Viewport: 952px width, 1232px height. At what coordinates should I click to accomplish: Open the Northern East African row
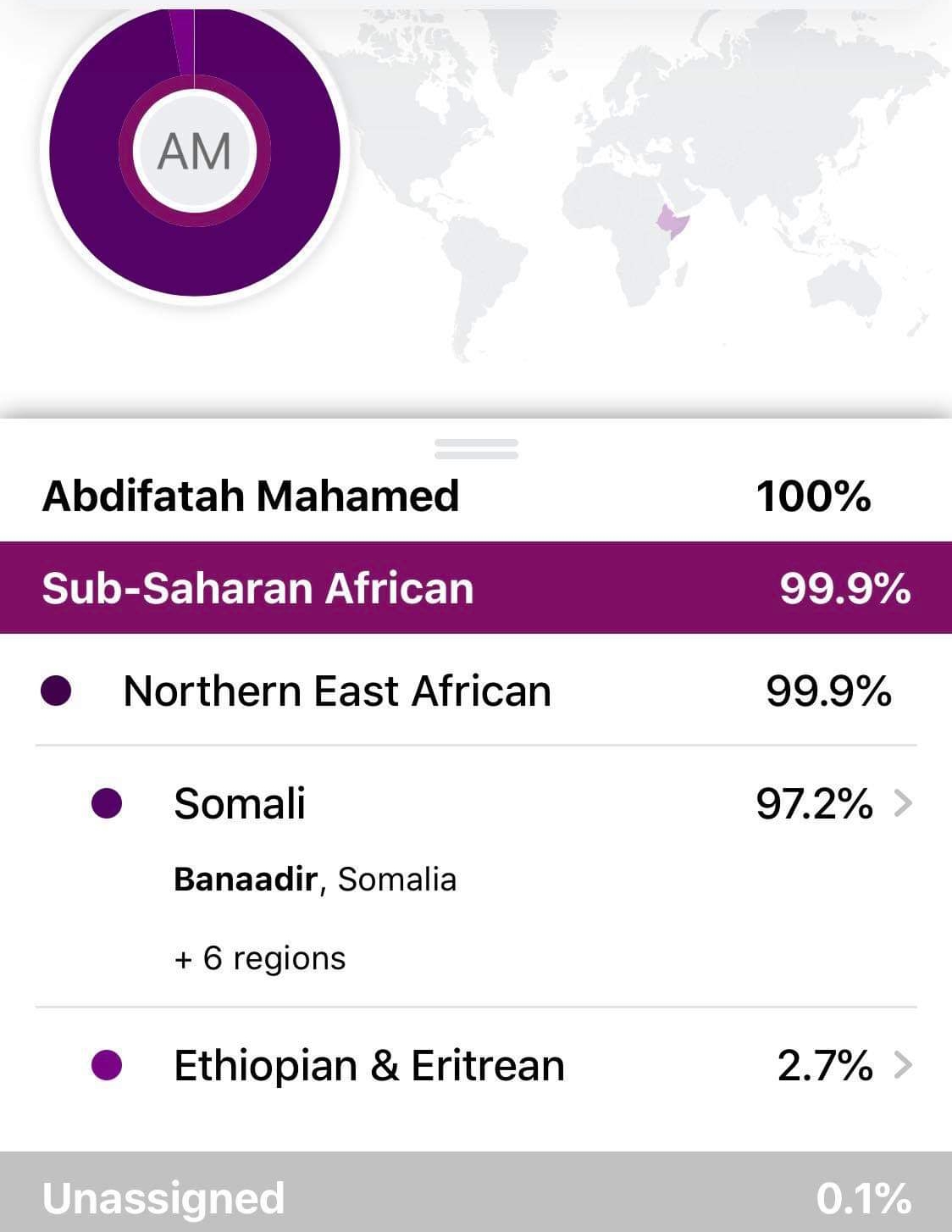(476, 691)
